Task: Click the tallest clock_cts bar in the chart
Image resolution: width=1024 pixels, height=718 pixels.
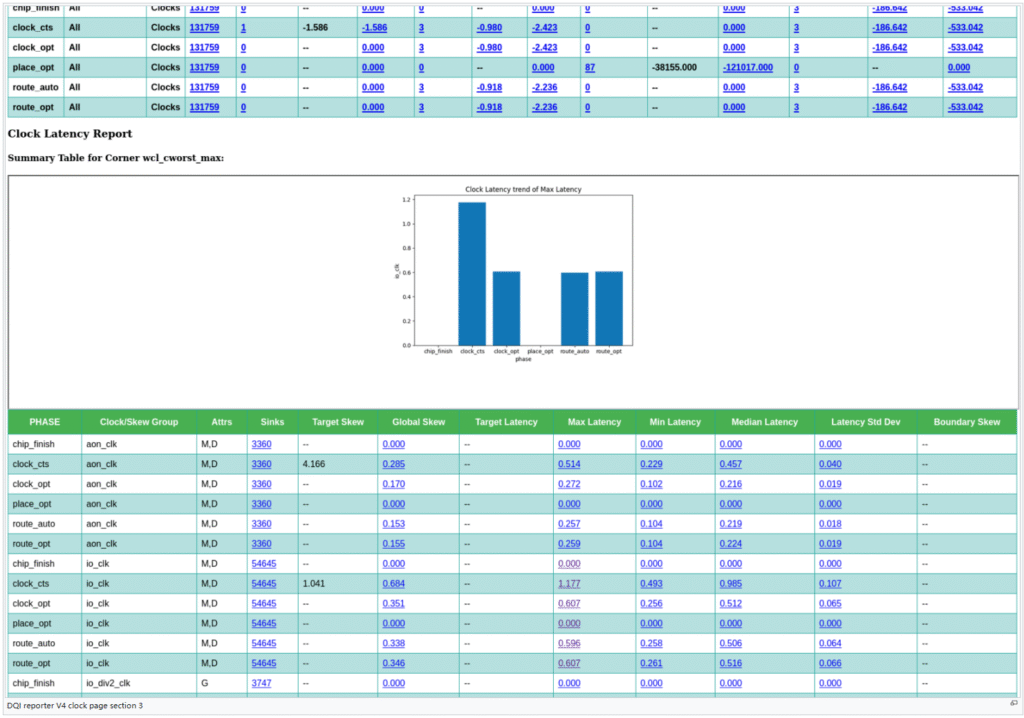Action: (472, 273)
